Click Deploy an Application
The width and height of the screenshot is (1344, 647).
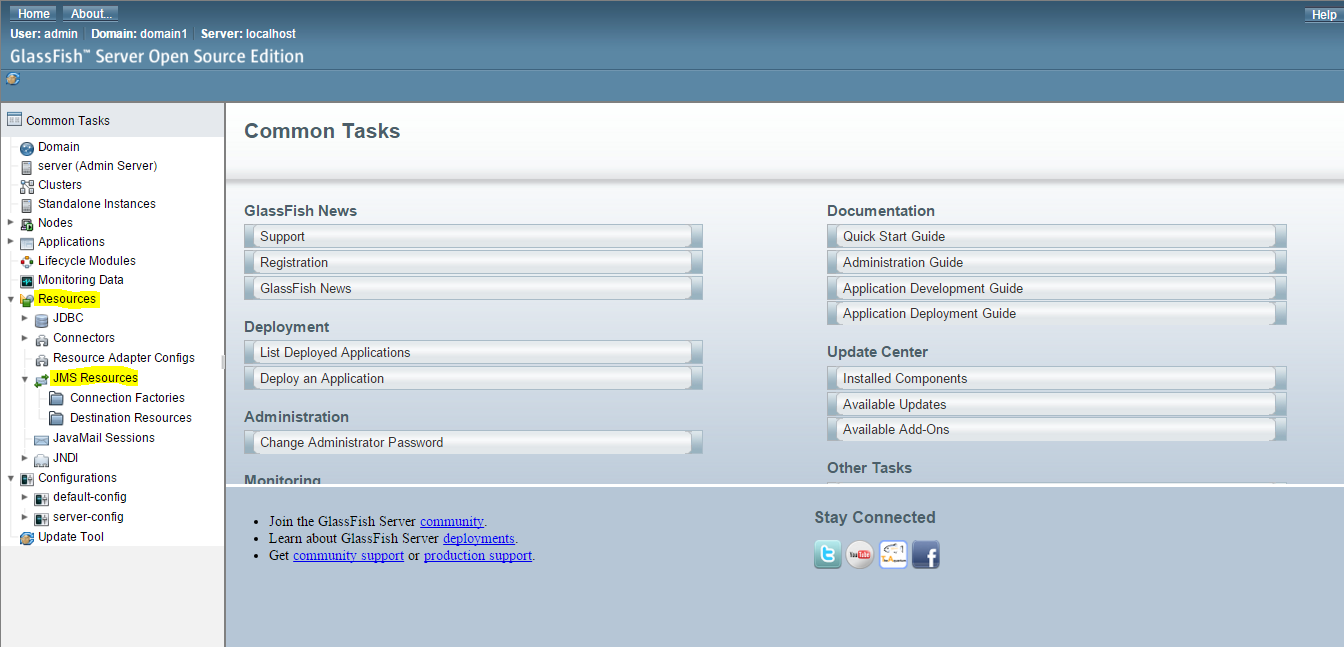(x=473, y=379)
